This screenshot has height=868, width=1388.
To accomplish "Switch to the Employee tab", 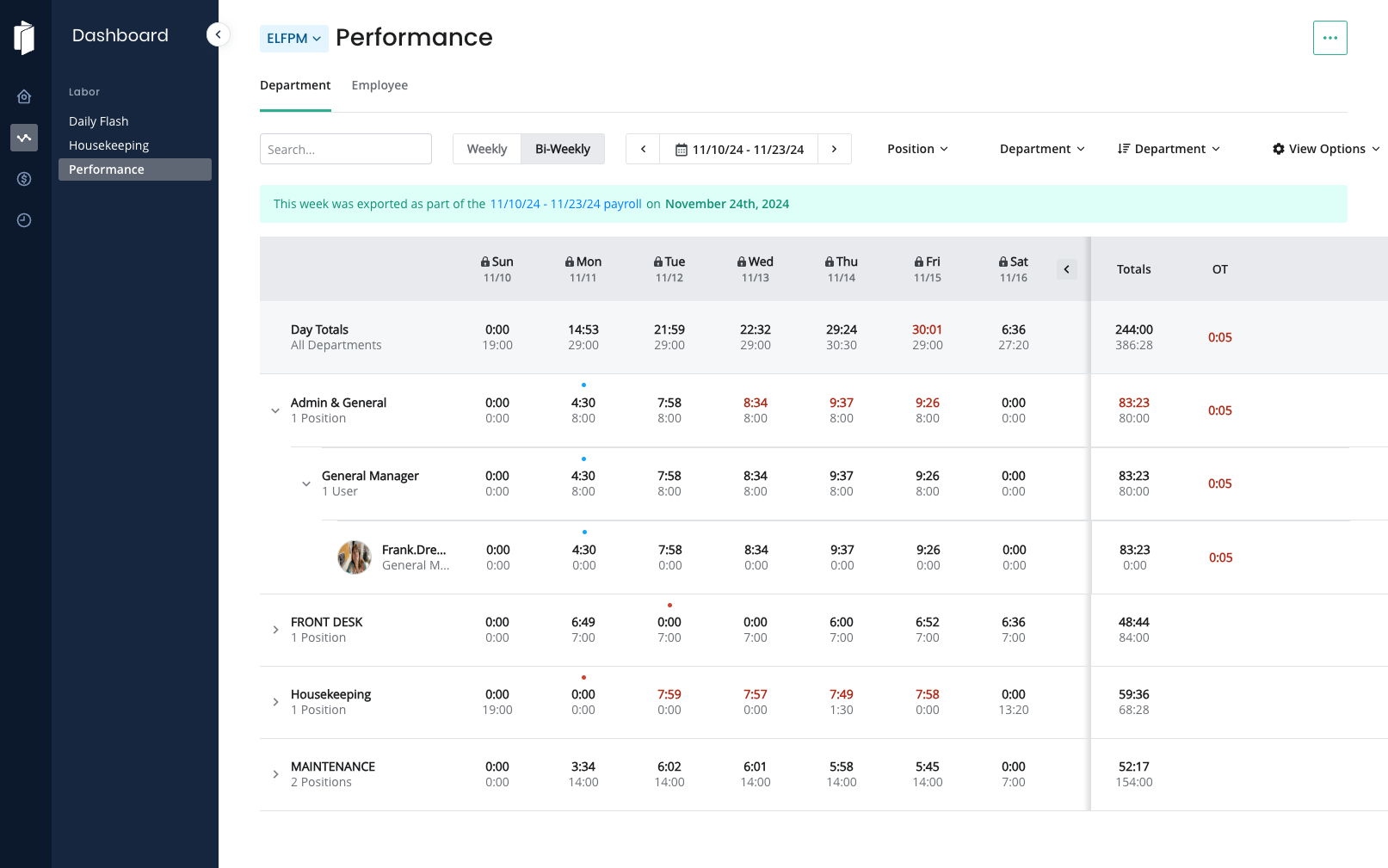I will click(x=379, y=85).
